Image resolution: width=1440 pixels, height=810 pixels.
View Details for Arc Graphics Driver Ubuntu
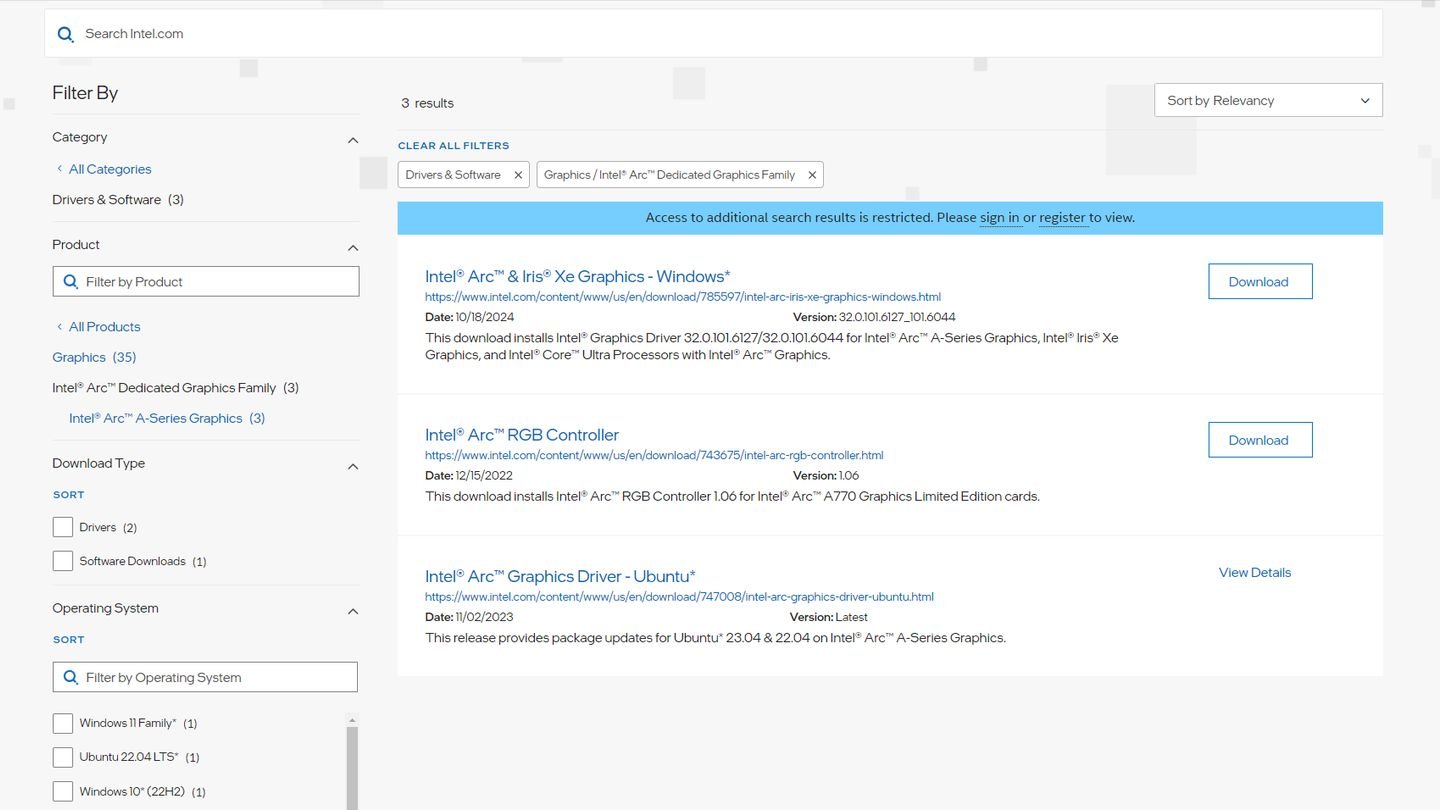click(1255, 572)
